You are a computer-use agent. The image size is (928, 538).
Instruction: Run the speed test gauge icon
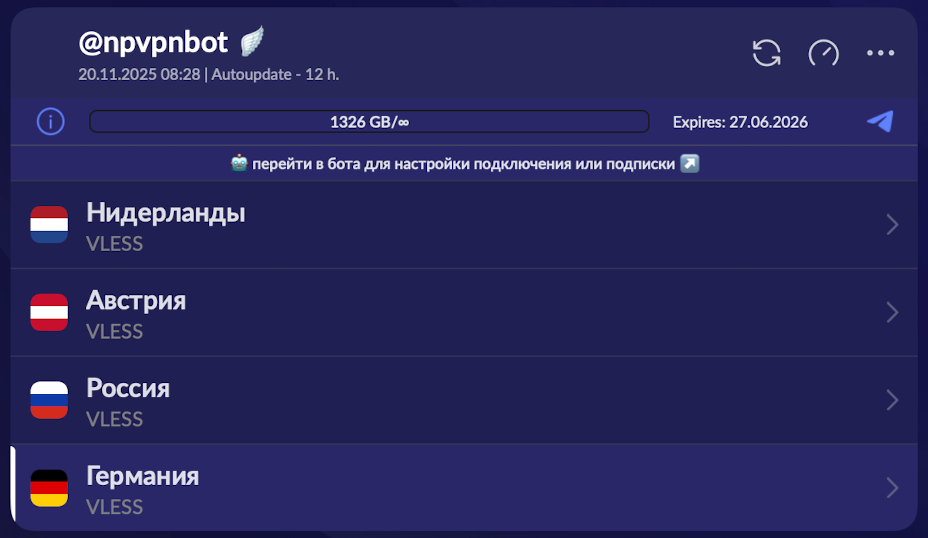(823, 53)
